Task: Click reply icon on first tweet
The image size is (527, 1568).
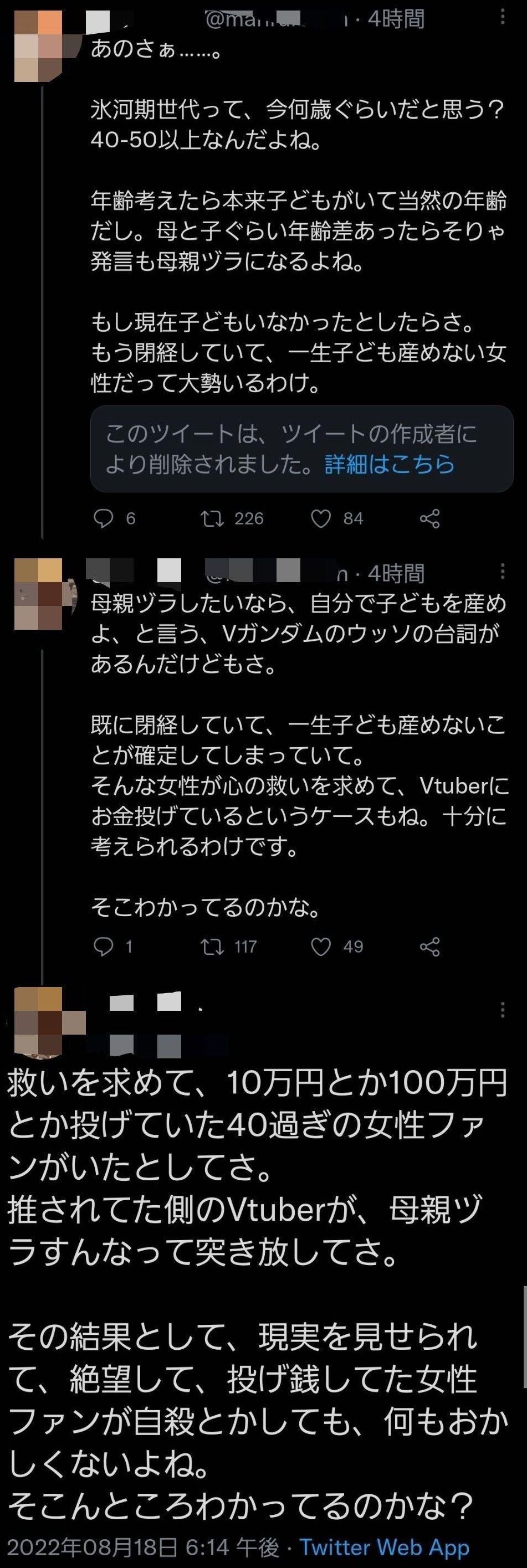Action: [104, 518]
